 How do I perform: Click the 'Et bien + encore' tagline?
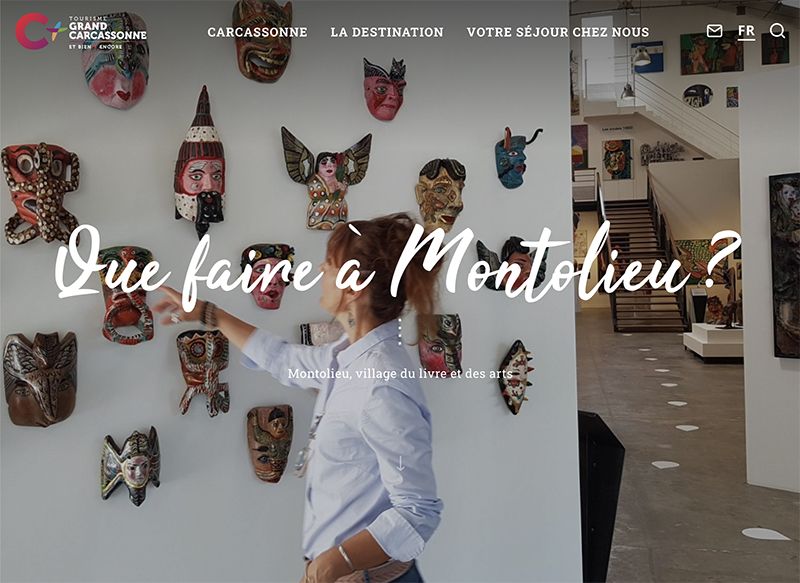pos(95,46)
